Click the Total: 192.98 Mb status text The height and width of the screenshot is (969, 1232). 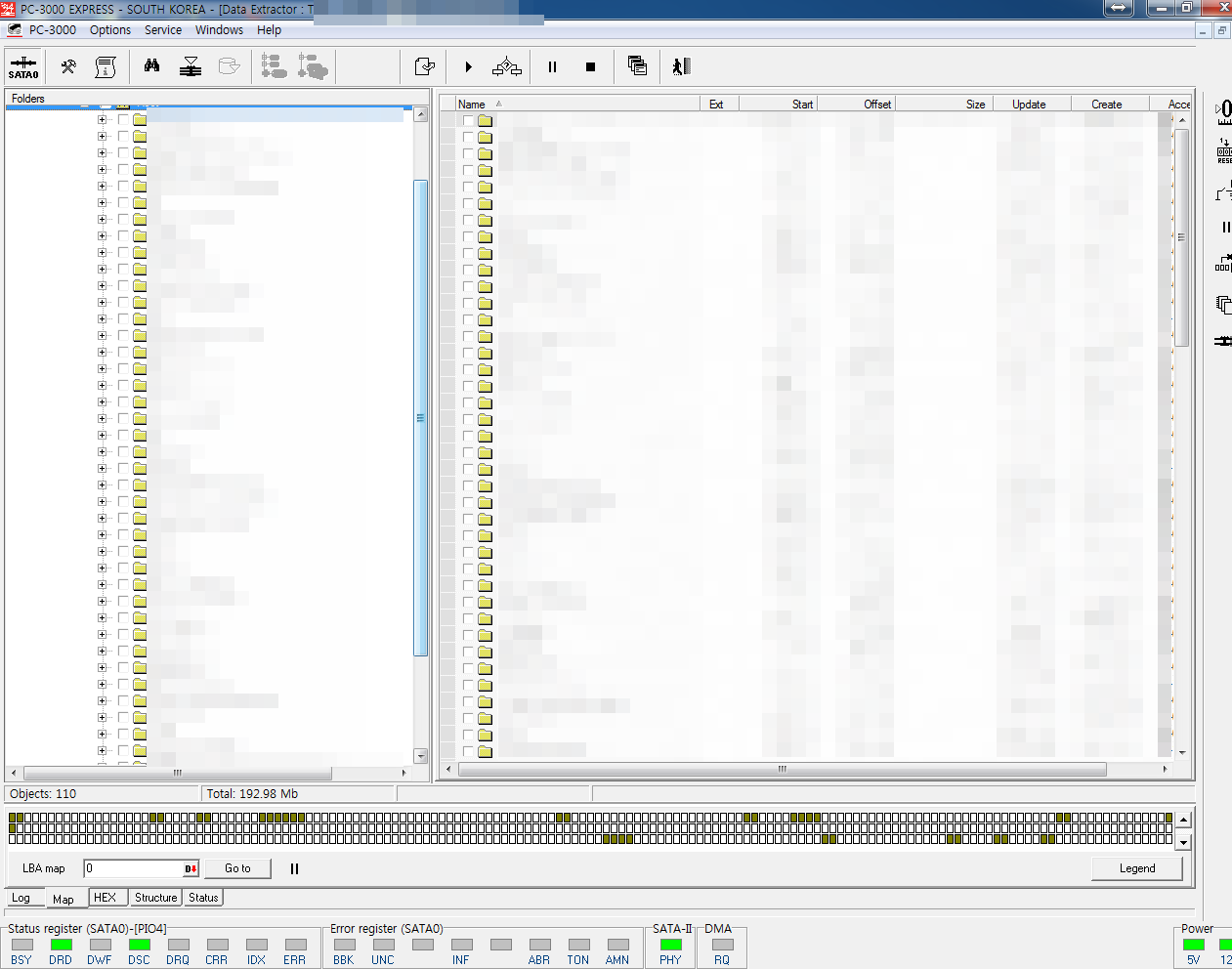click(252, 794)
